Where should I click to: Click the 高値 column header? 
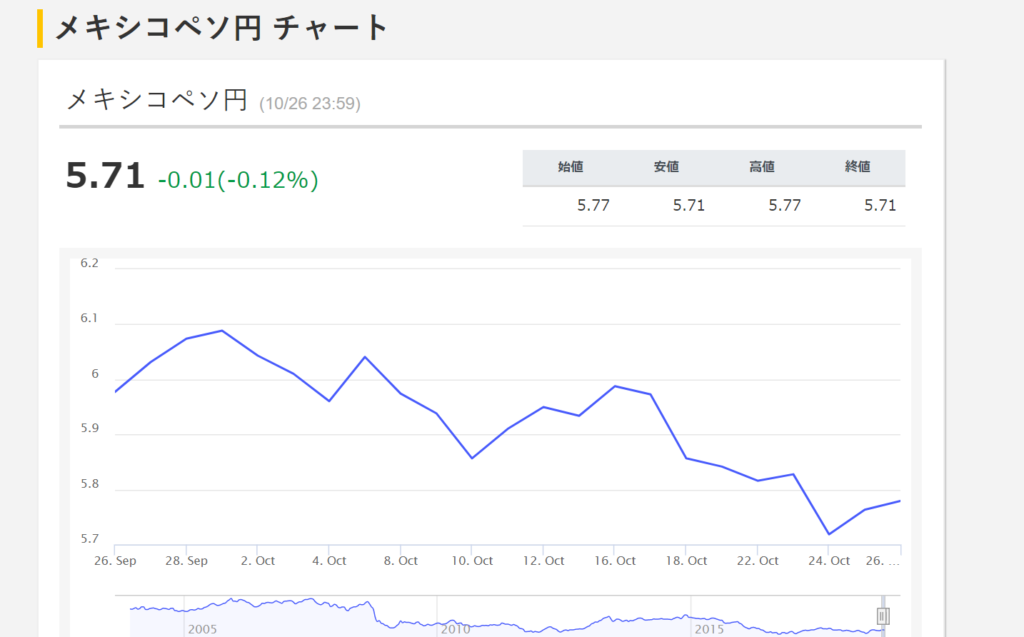(761, 167)
